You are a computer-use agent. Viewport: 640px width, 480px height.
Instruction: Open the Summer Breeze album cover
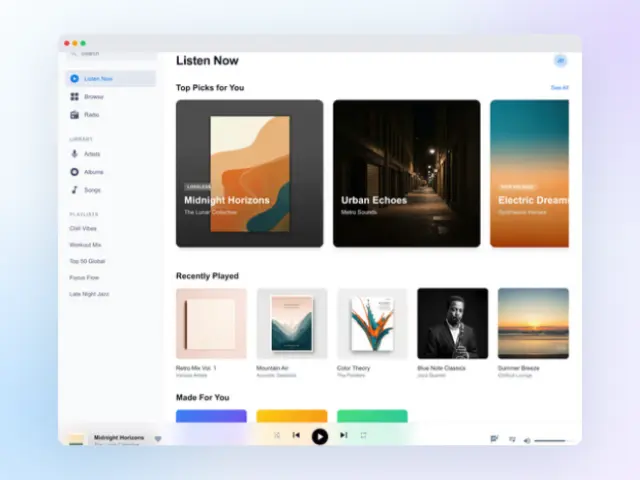point(533,324)
